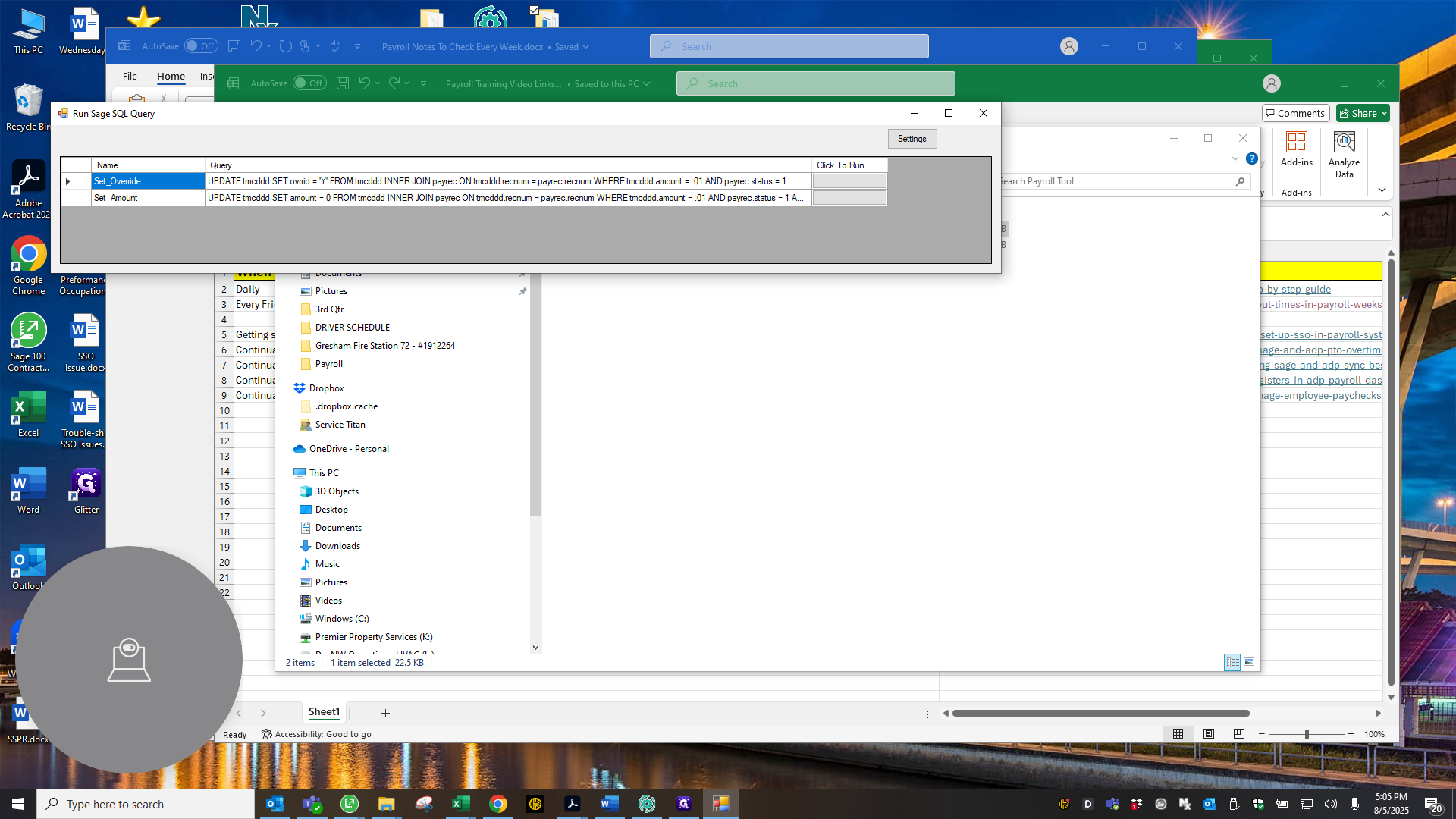Open Comments in Excel

click(1295, 113)
